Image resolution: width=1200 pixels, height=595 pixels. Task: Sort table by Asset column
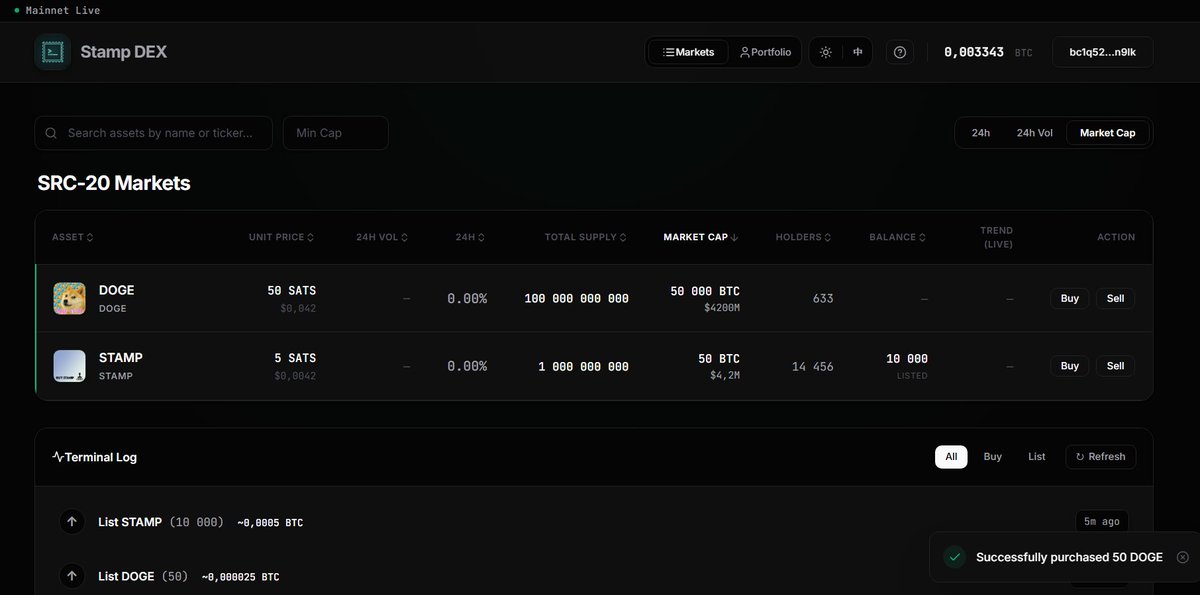coord(73,237)
